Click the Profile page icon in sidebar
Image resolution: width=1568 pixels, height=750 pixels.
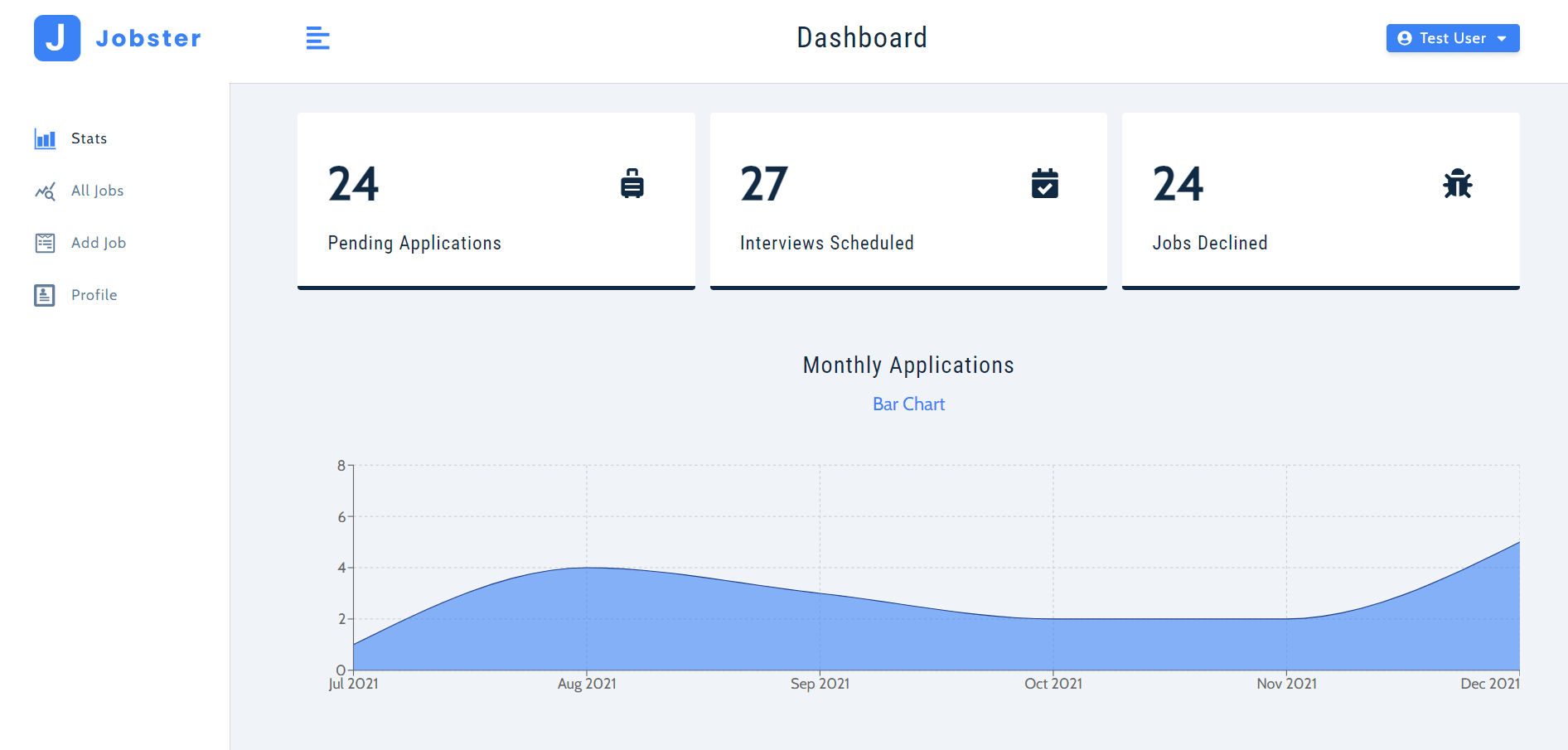45,295
